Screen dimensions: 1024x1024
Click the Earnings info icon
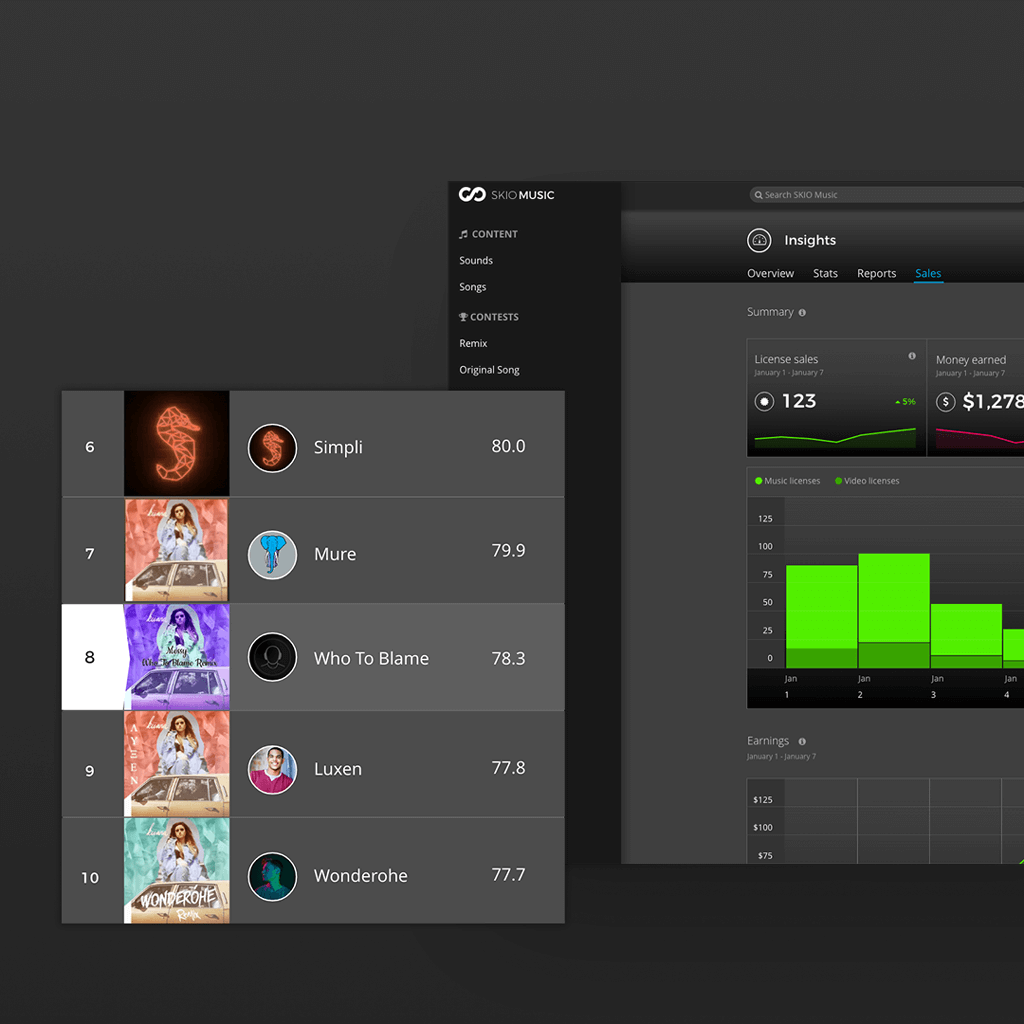coord(802,741)
